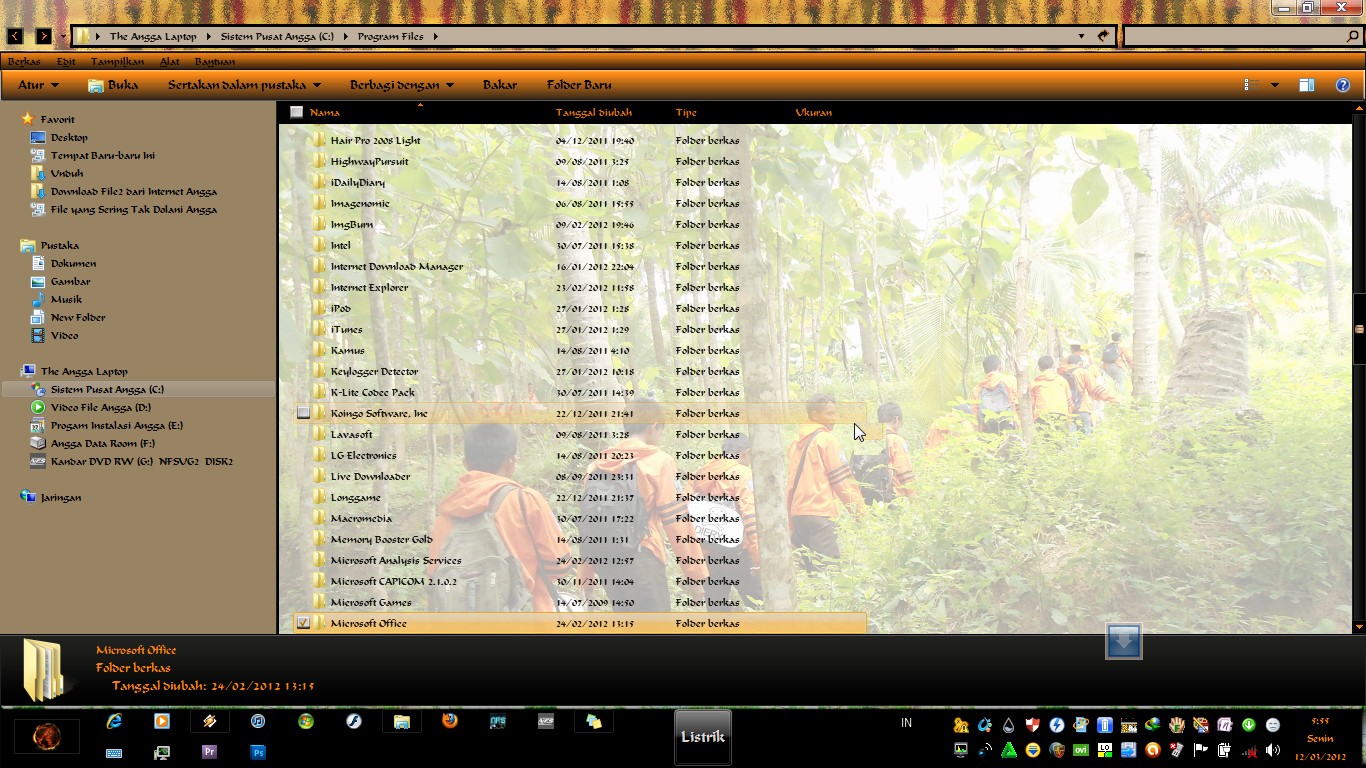
Task: Click the Back navigation arrow
Action: click(x=15, y=36)
